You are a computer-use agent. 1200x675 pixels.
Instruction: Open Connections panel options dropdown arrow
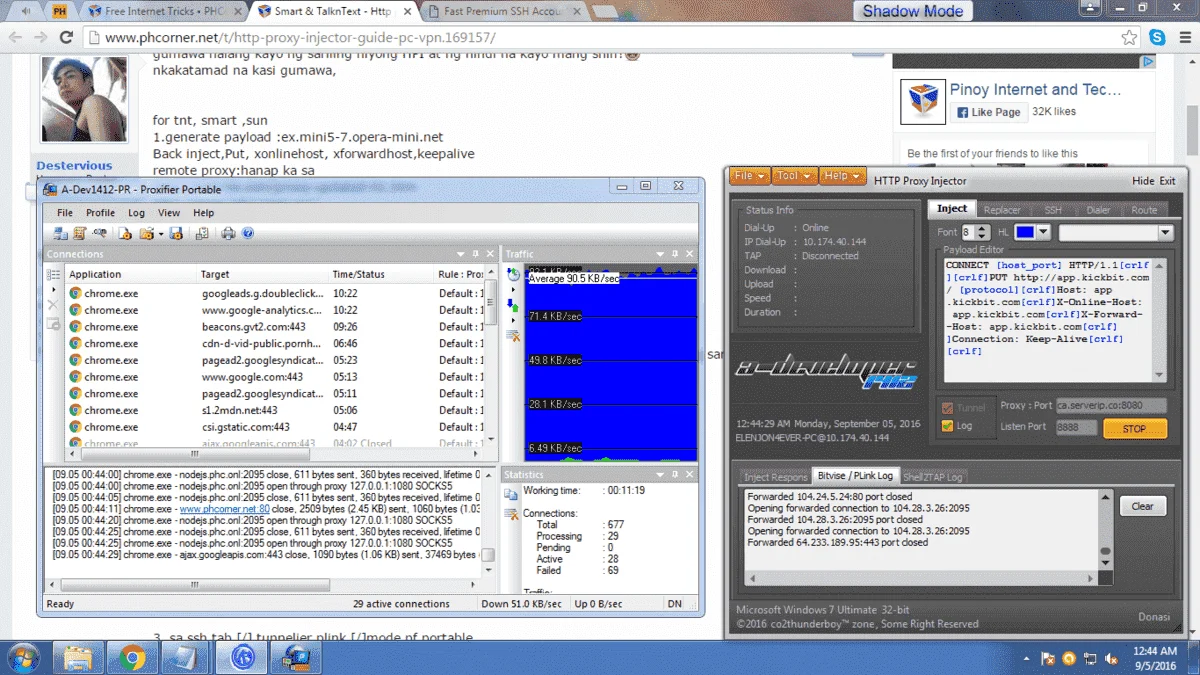(461, 254)
